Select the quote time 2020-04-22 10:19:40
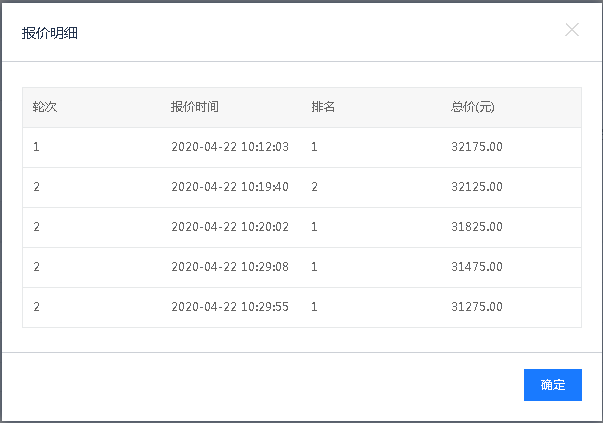This screenshot has height=423, width=603. pos(230,187)
